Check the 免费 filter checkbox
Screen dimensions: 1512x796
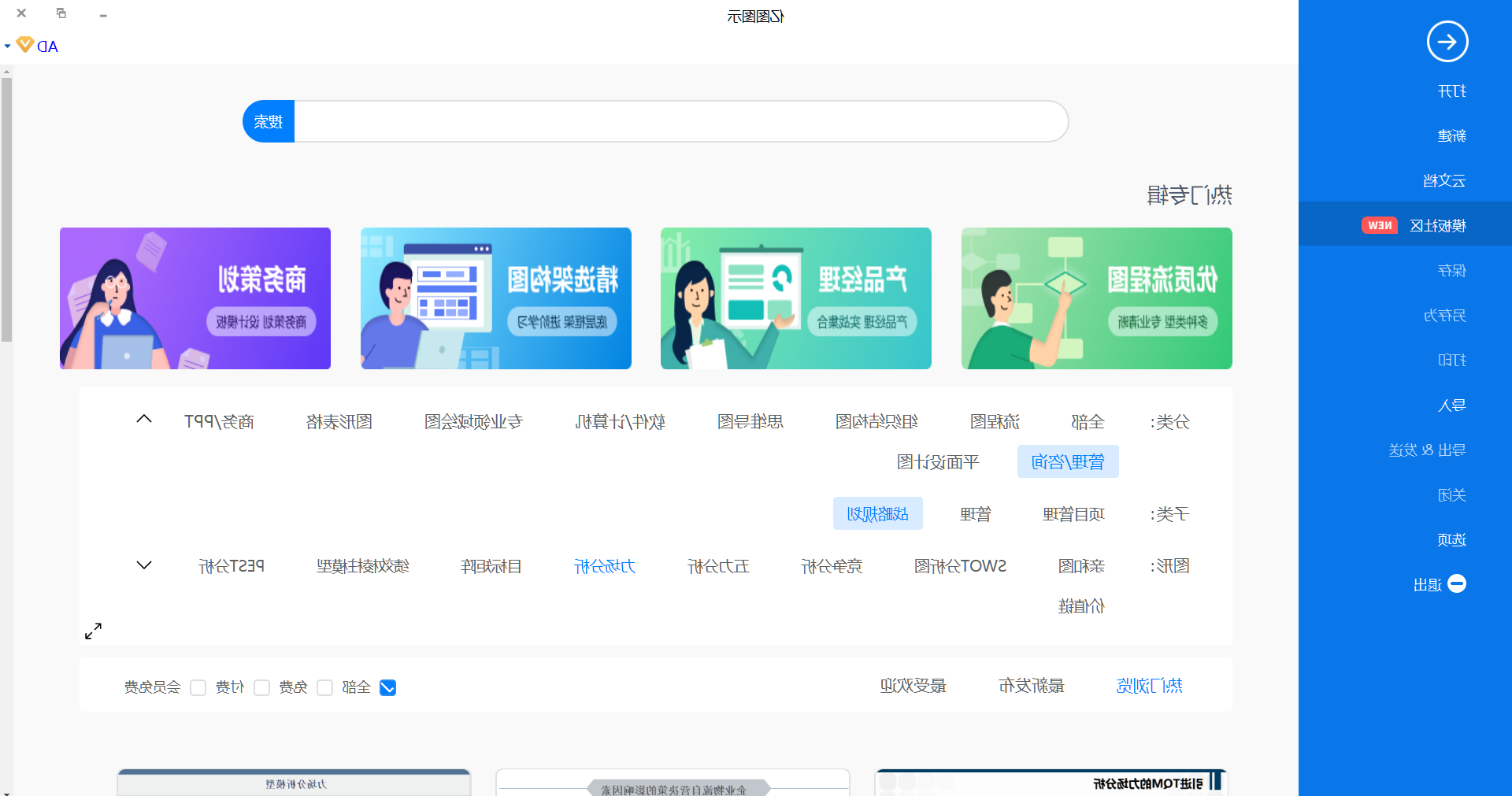coord(324,687)
